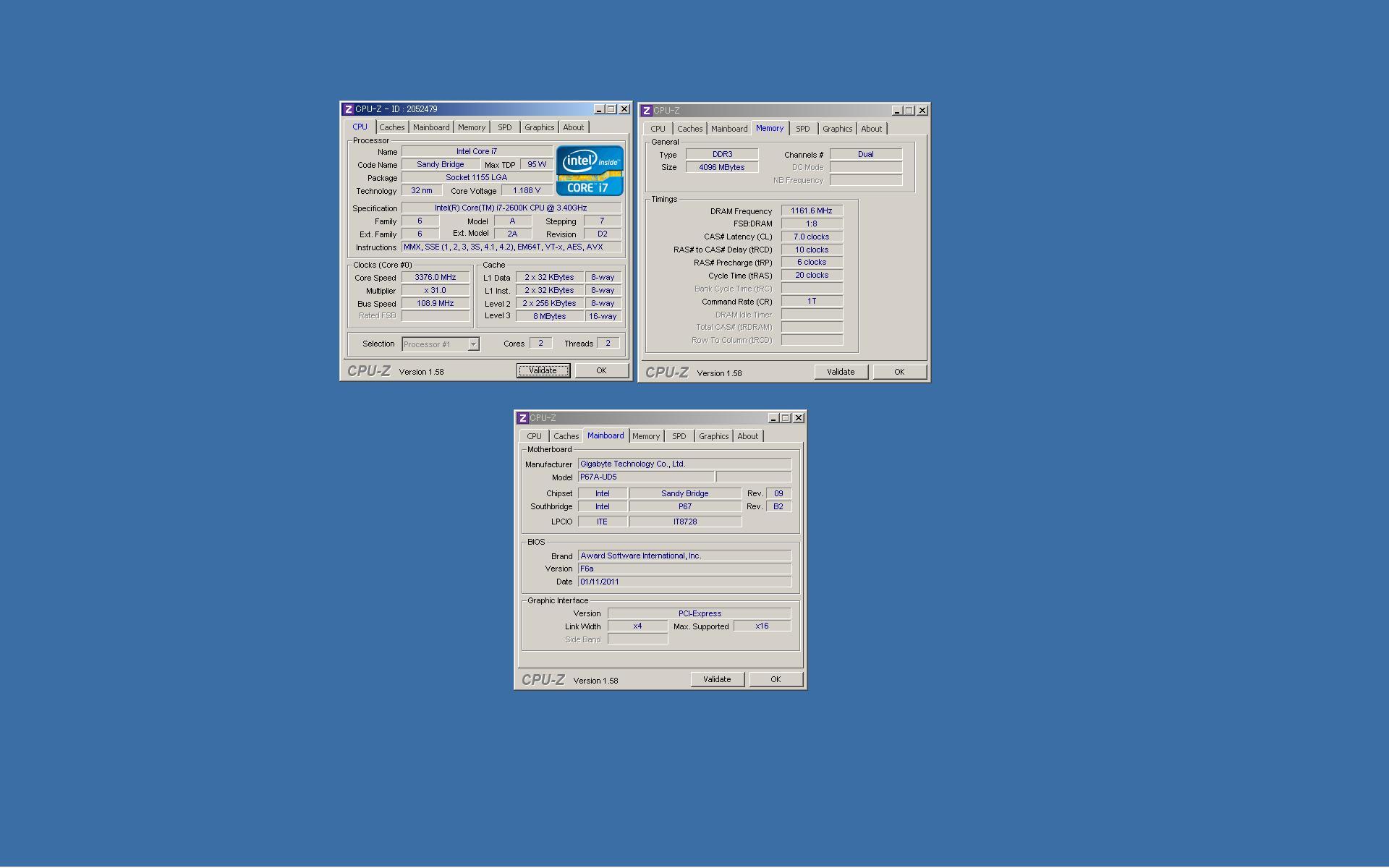Screen dimensions: 1389x868
Task: Open SPD tab in the Memory window
Action: (803, 129)
